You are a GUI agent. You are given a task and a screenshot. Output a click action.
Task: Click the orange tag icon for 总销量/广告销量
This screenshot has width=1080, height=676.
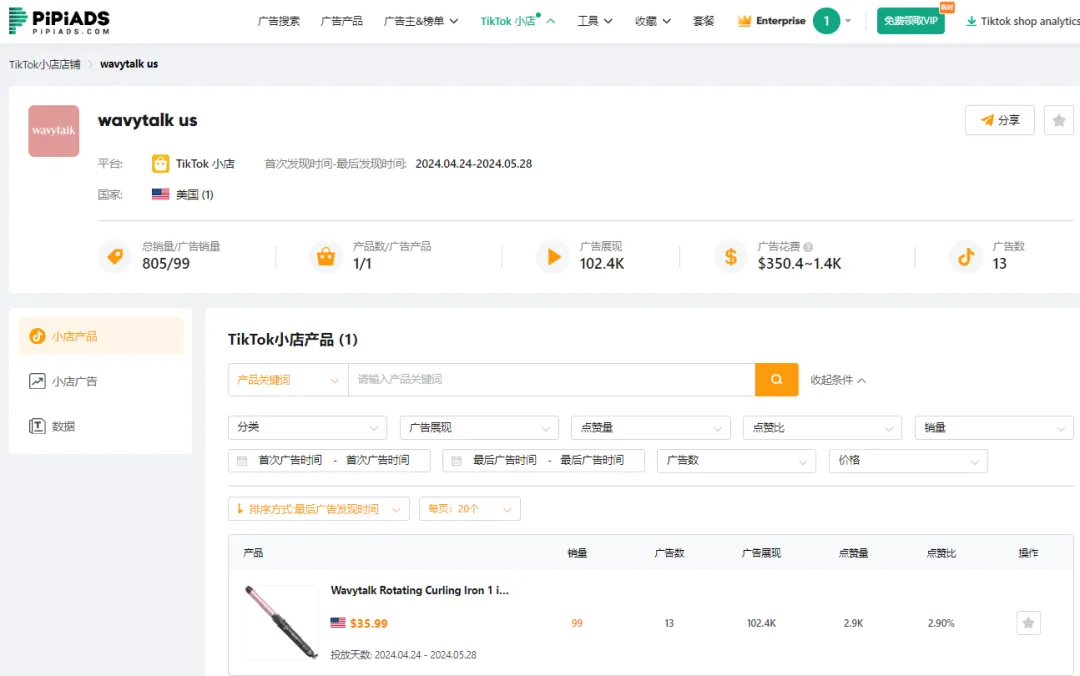[x=115, y=256]
